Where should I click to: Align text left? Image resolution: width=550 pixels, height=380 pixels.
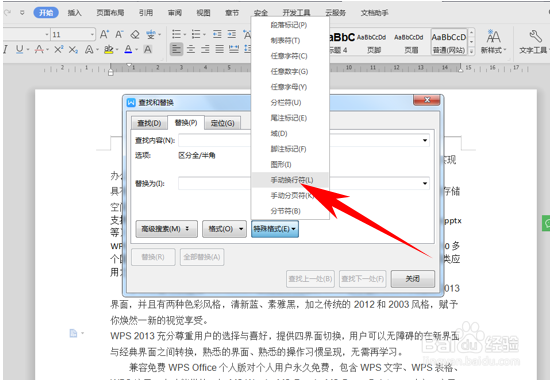pyautogui.click(x=176, y=49)
